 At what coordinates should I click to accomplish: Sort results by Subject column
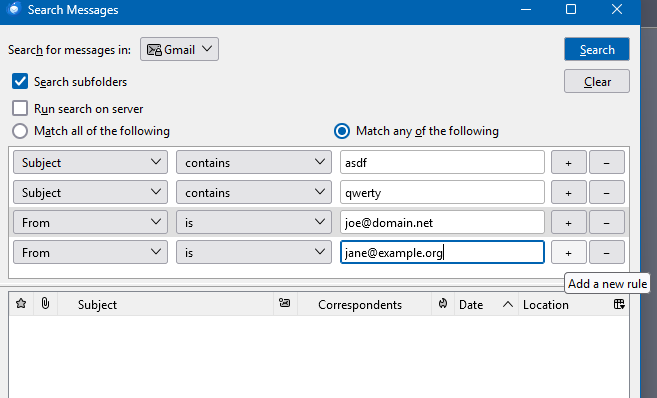(166, 304)
